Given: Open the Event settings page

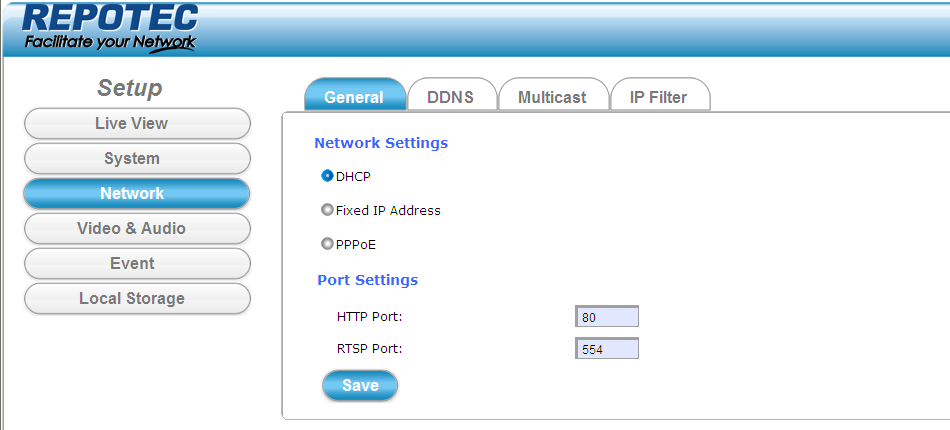Looking at the screenshot, I should pos(137,264).
